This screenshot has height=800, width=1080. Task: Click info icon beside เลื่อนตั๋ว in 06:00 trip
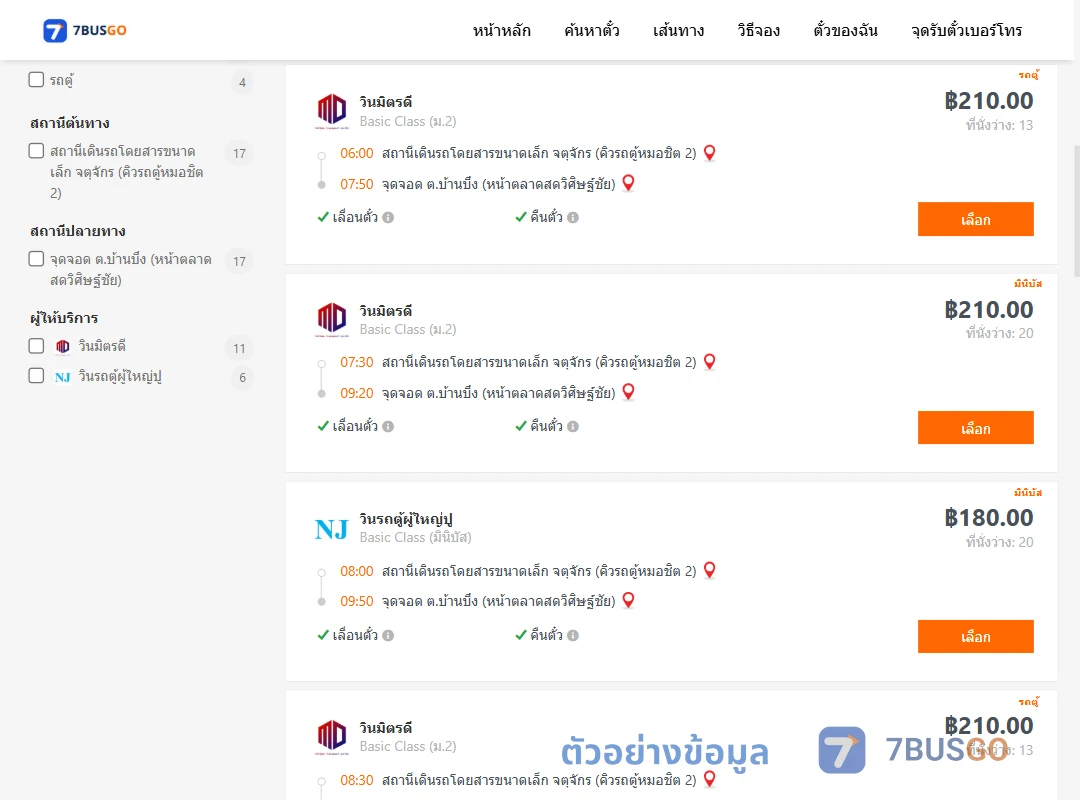click(388, 218)
